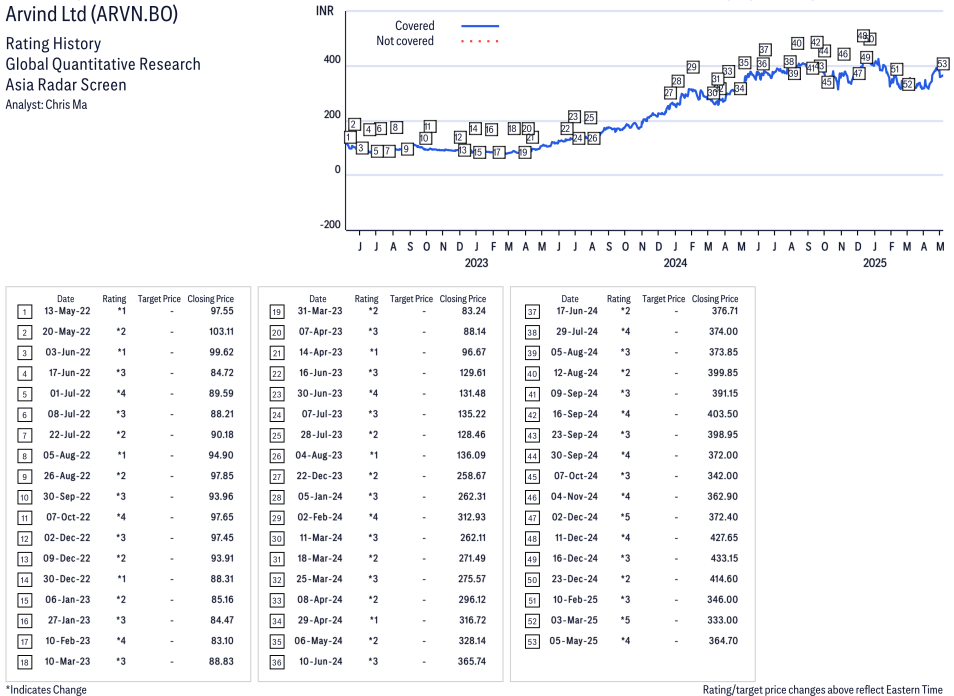The height and width of the screenshot is (696, 954).
Task: Click chart marker 25
Action: pos(590,117)
